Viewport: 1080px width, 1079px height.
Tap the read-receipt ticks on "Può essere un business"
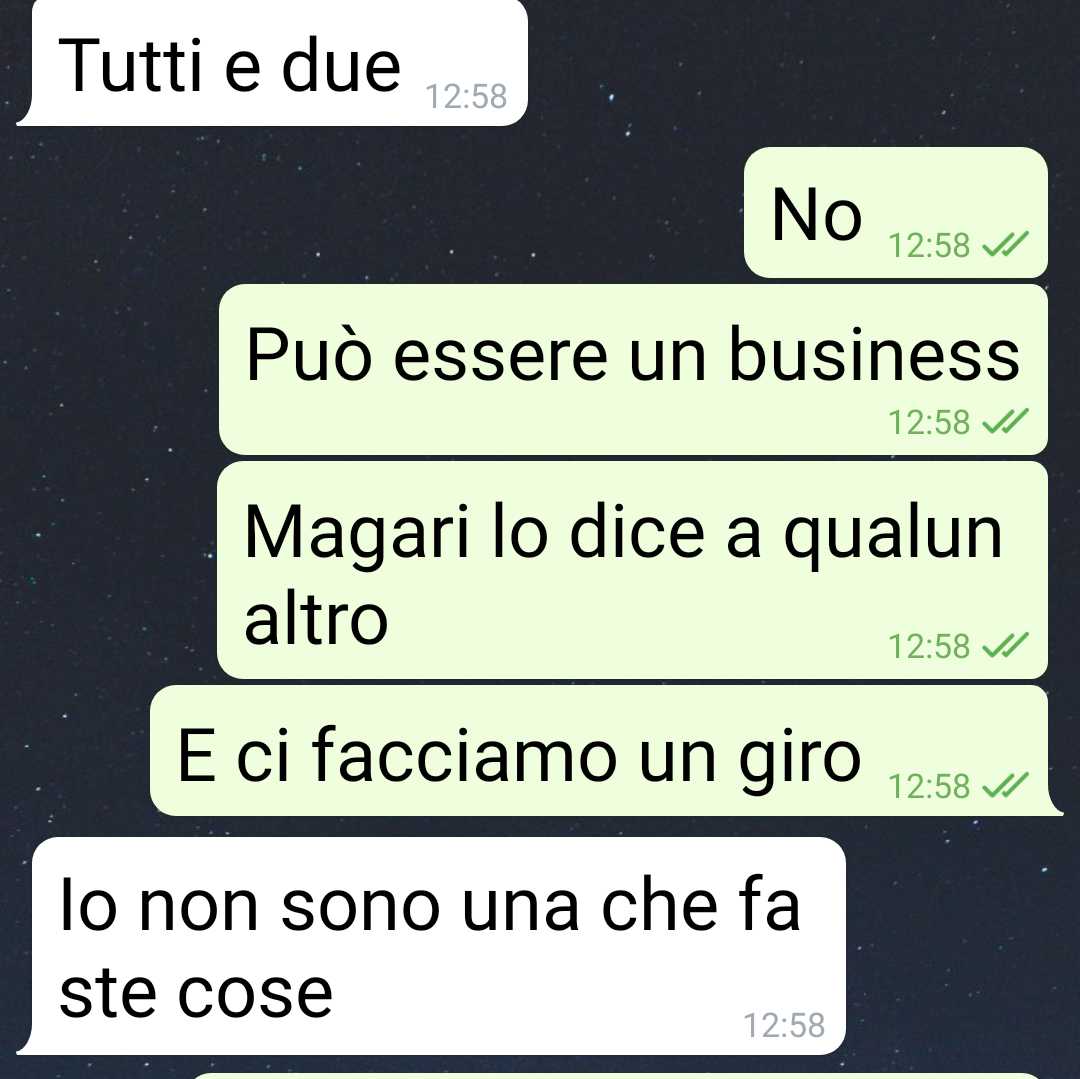pos(1005,421)
